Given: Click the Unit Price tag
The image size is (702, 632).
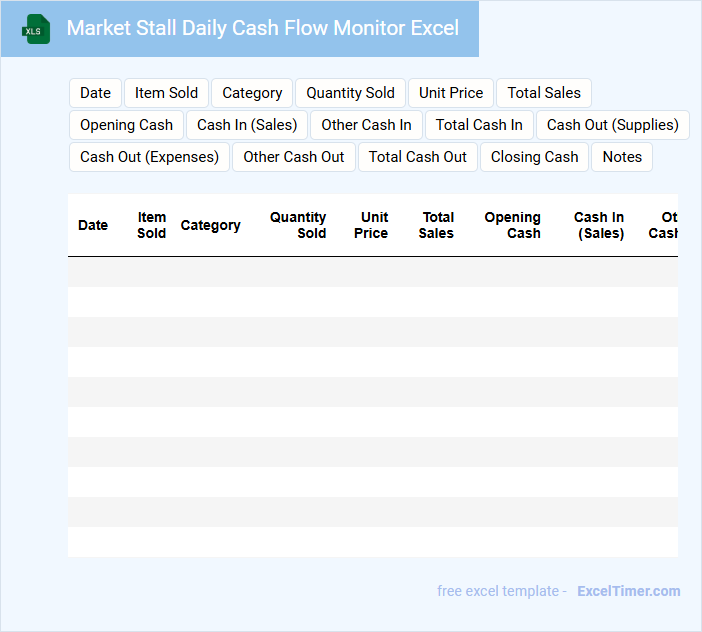Looking at the screenshot, I should pyautogui.click(x=451, y=93).
